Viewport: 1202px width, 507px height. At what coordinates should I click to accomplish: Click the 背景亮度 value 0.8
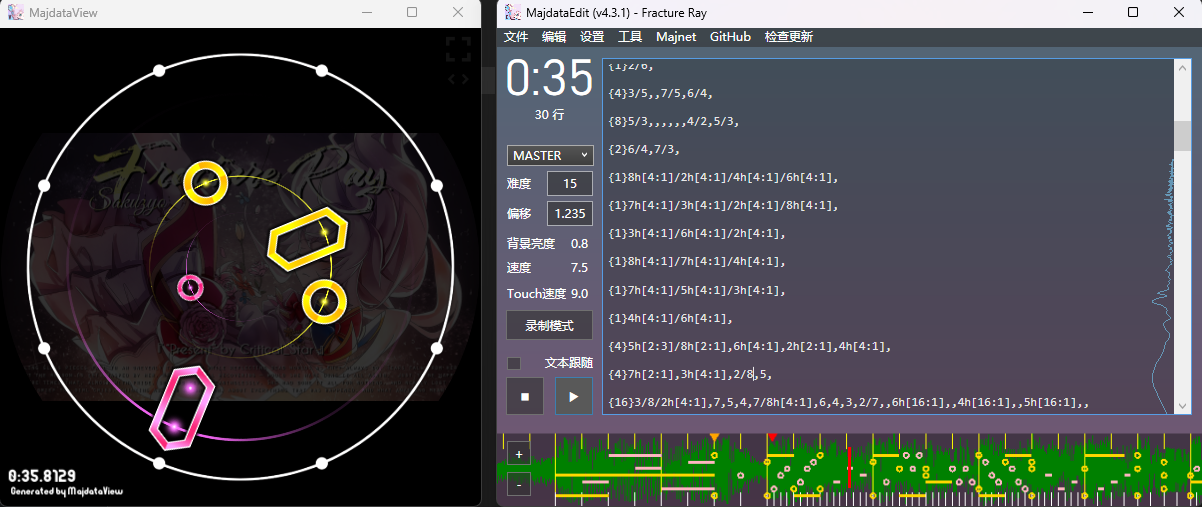tap(579, 244)
